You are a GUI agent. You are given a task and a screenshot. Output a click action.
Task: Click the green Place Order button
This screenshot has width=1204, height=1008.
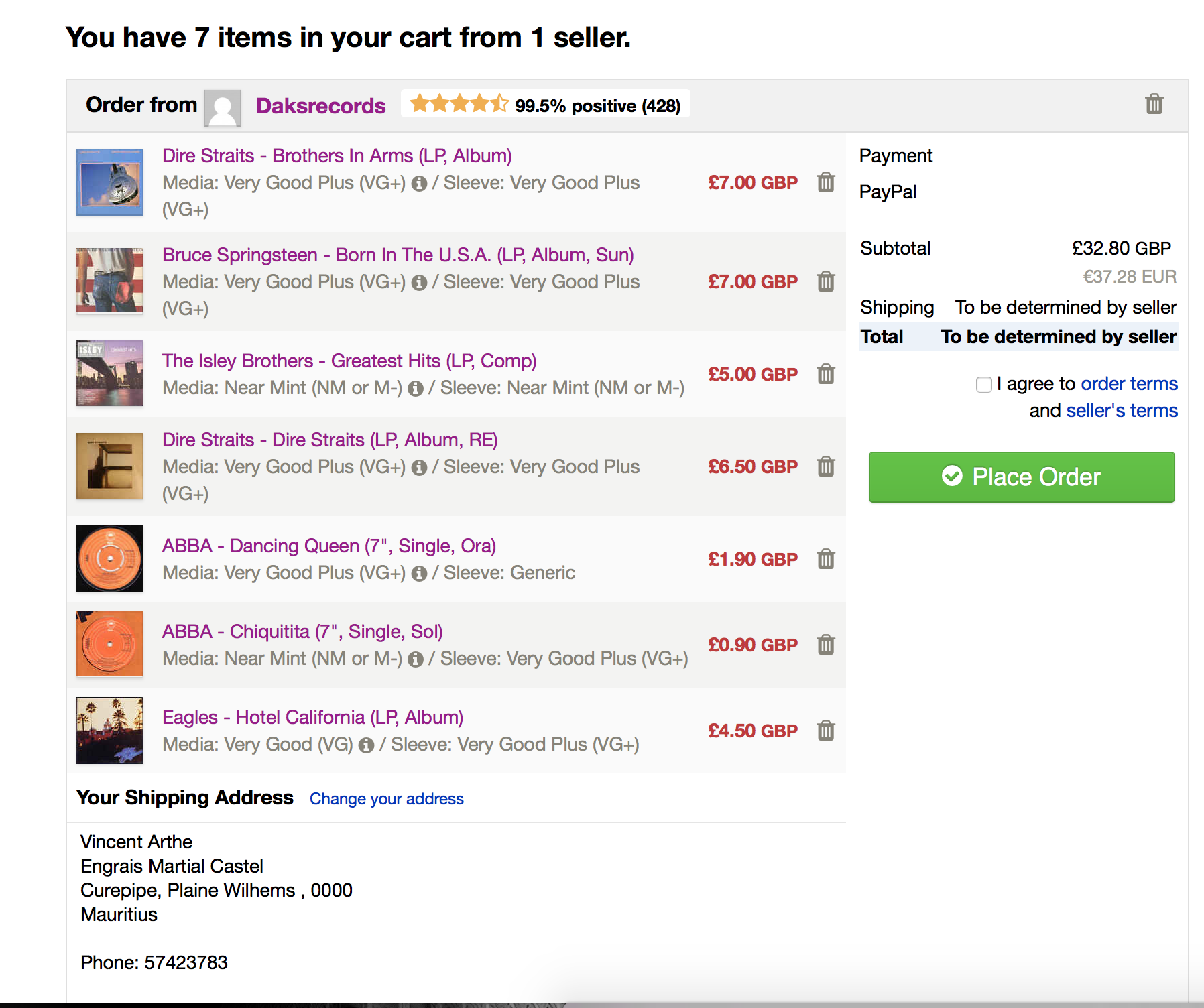pyautogui.click(x=1022, y=477)
